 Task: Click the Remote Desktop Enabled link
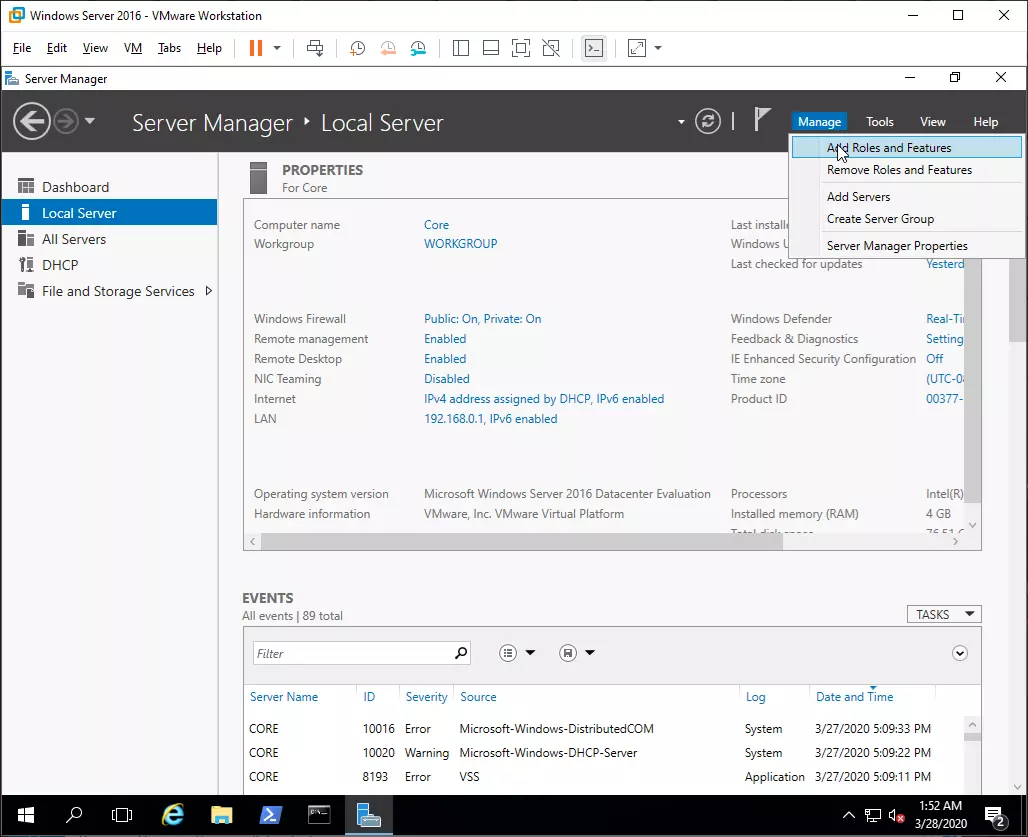[445, 359]
